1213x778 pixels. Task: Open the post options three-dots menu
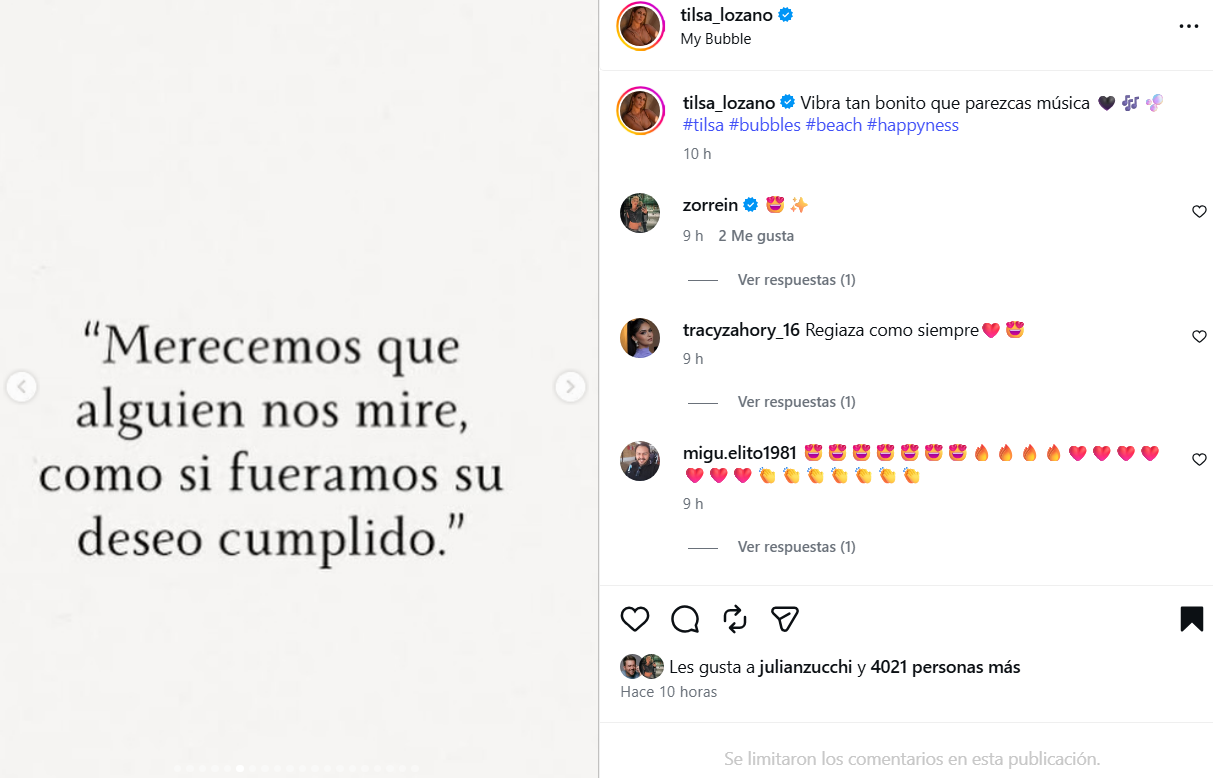pos(1187,26)
